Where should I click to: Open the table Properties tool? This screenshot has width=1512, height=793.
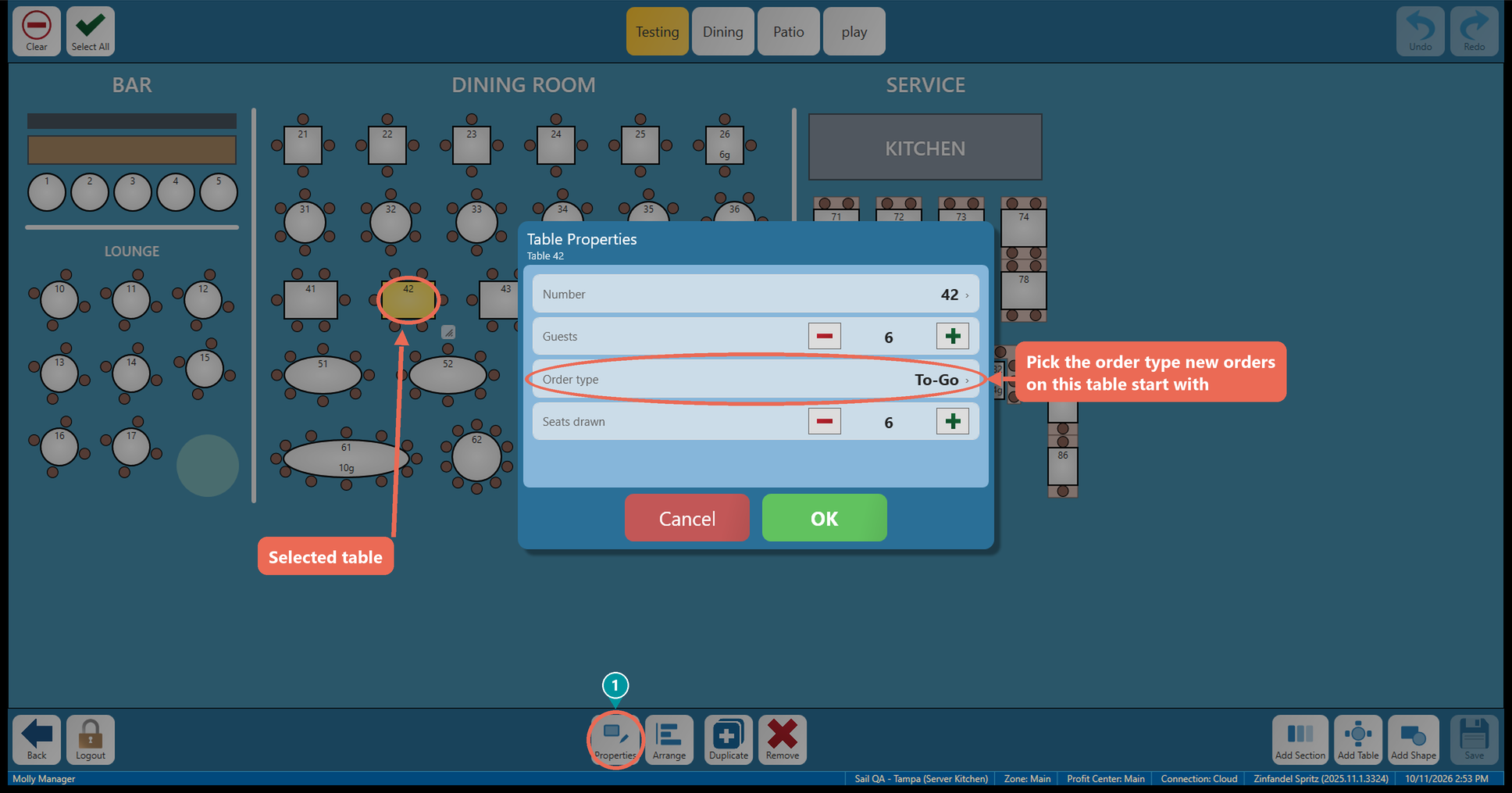tap(615, 739)
